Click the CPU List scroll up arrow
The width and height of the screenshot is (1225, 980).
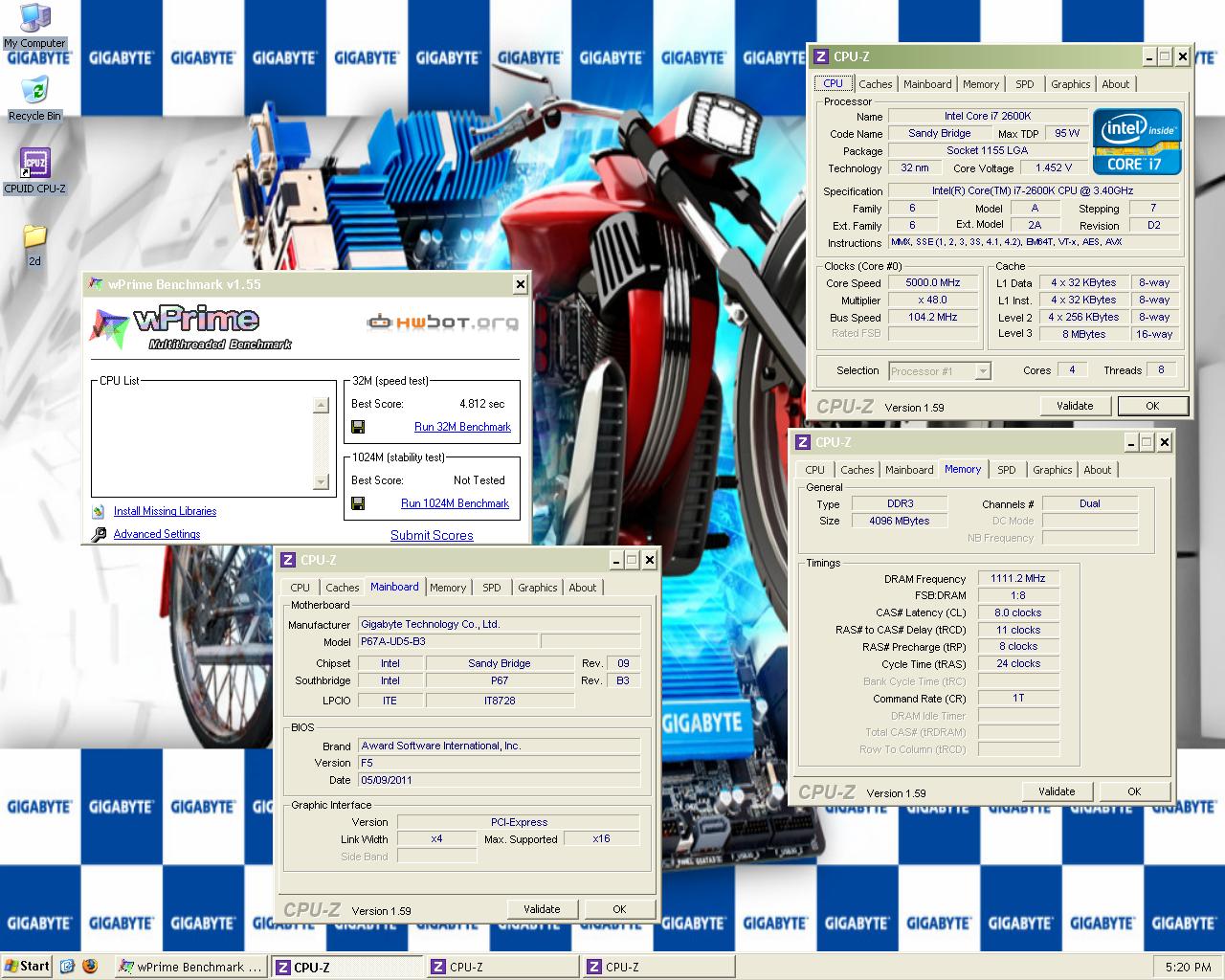321,405
